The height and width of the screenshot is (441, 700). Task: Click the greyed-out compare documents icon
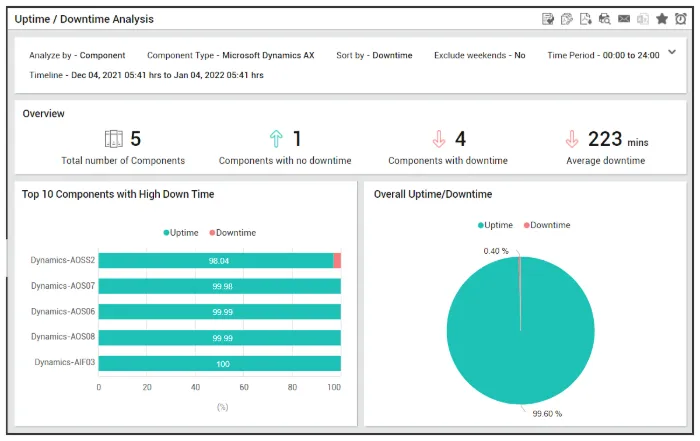coord(643,19)
